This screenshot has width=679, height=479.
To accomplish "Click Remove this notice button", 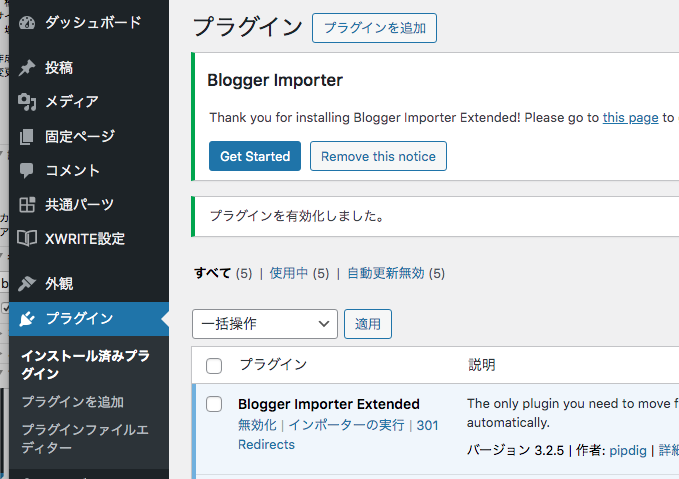I will [378, 156].
